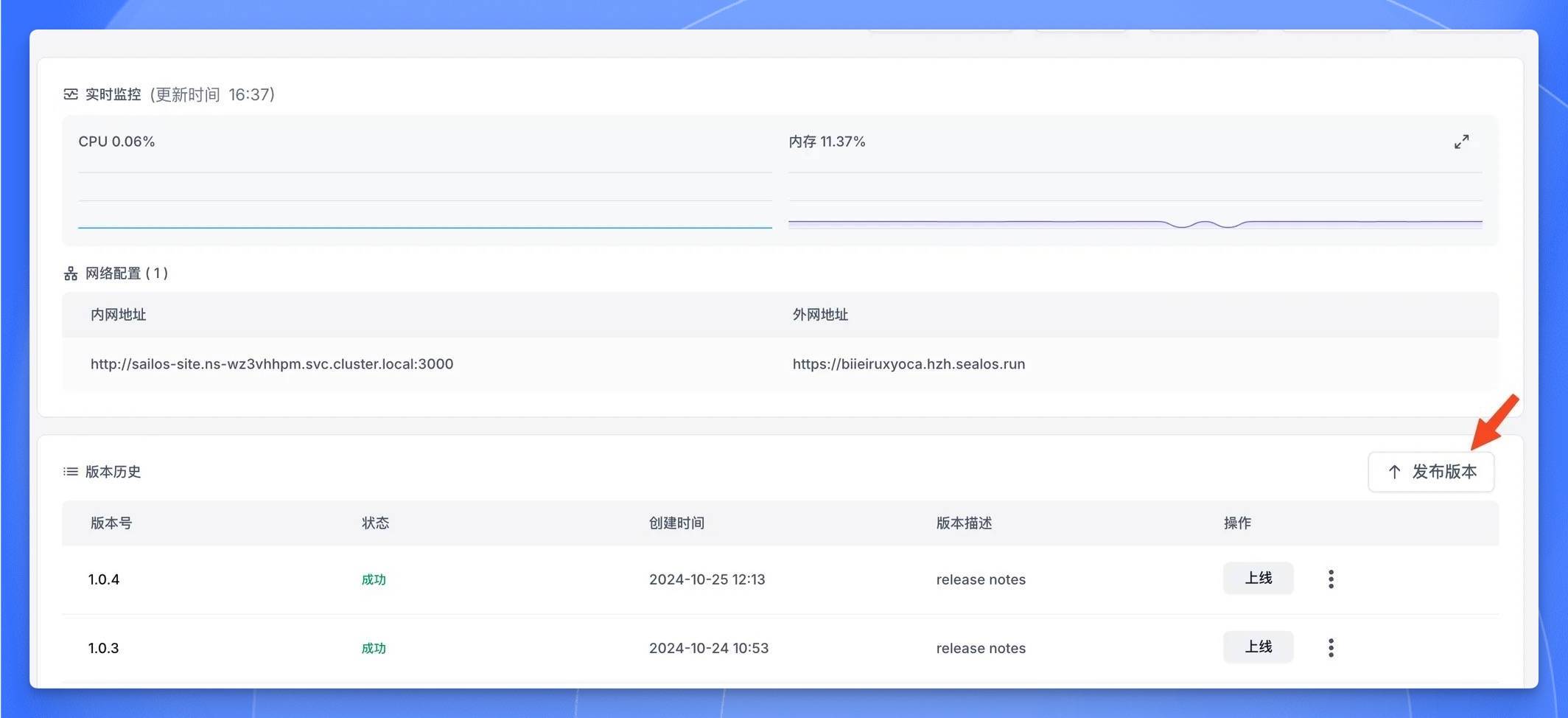Copy the internal address sailos-site cluster.local:3000
The width and height of the screenshot is (1568, 718).
[272, 364]
